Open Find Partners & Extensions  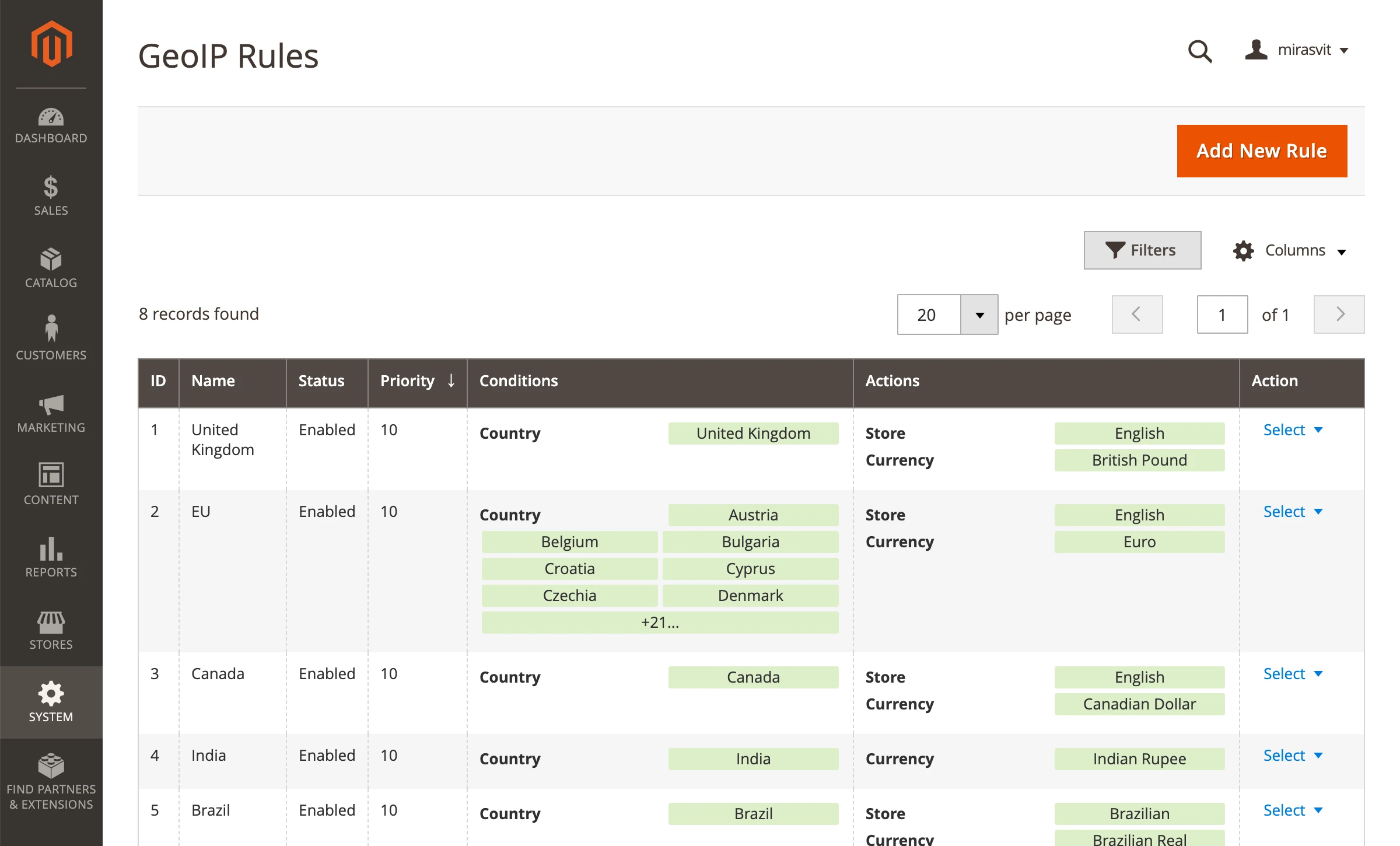coord(51,781)
